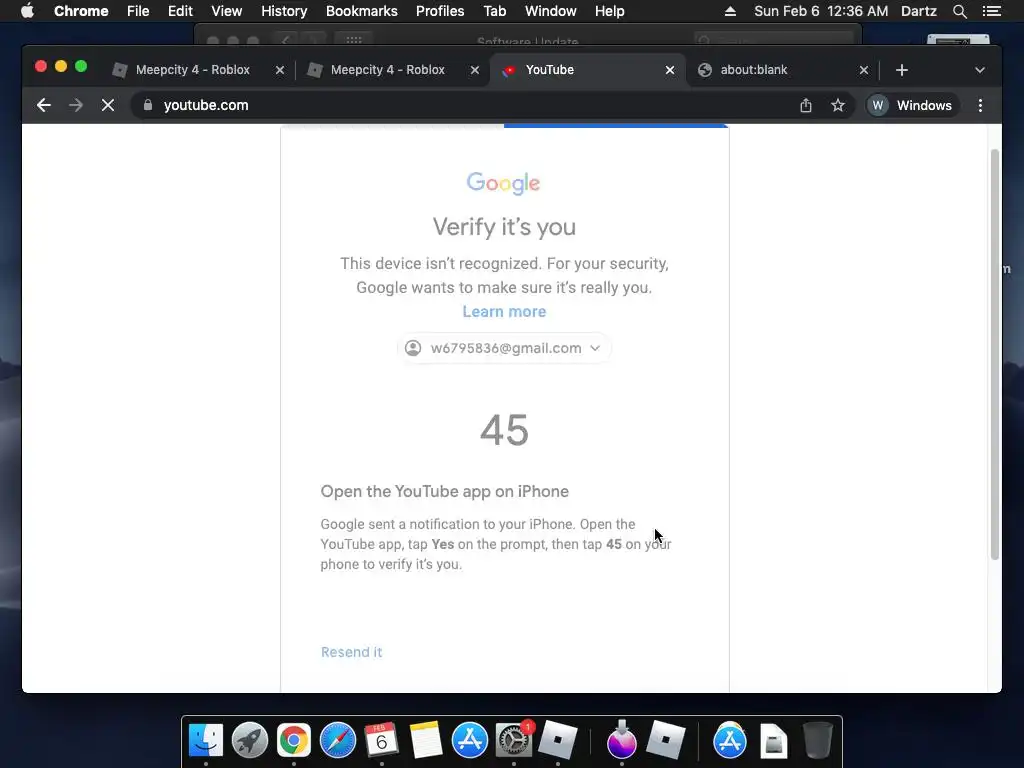Follow the Learn more link
Screen dimensions: 1024x768
504,312
